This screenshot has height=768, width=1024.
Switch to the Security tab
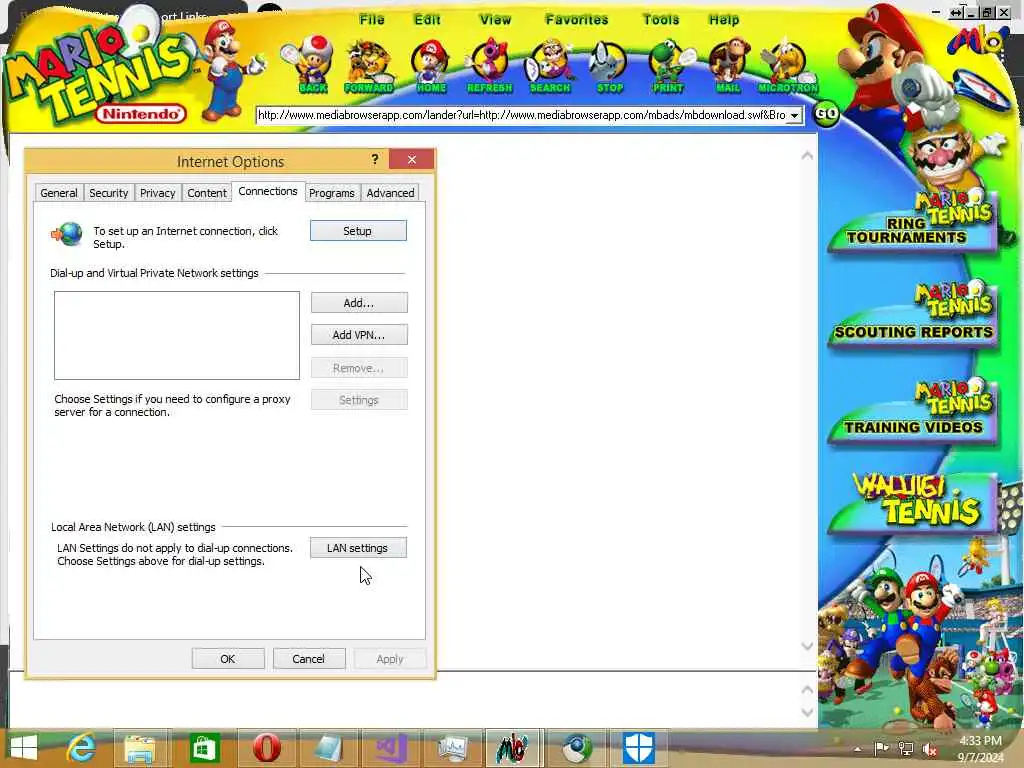point(108,193)
